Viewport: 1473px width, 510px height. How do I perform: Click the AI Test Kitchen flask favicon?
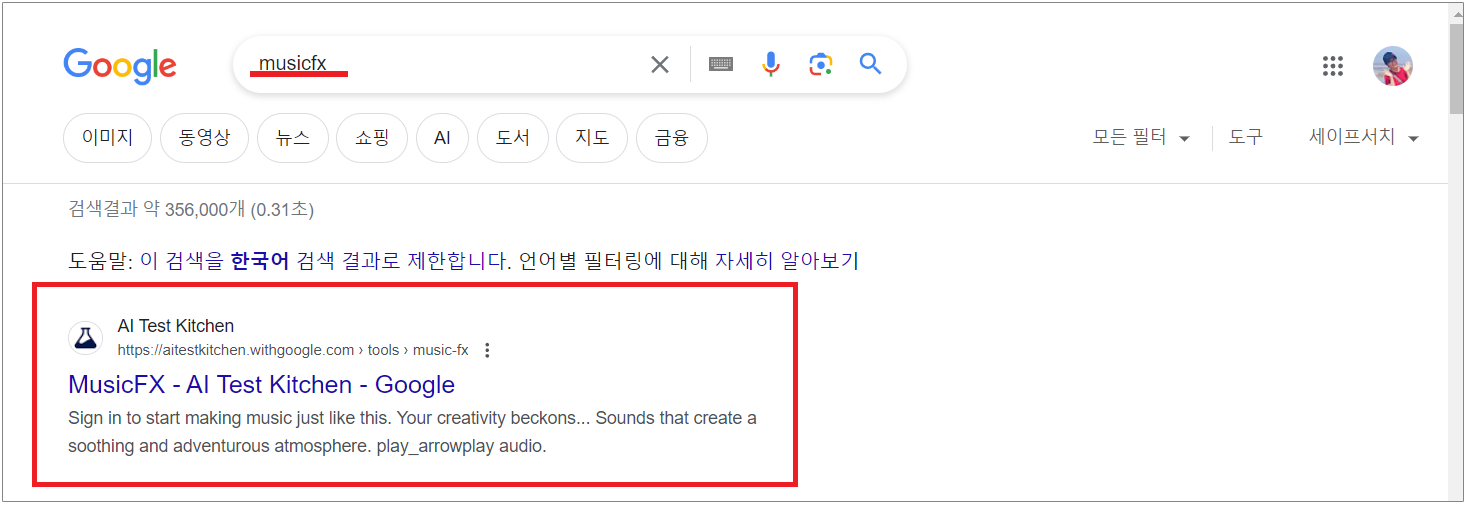[x=86, y=338]
